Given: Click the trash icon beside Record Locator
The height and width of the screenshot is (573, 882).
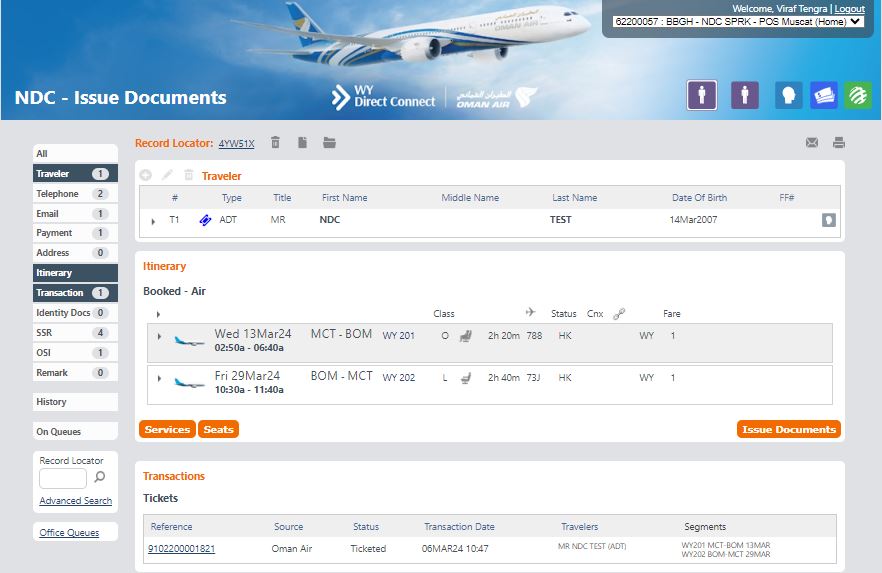Looking at the screenshot, I should point(277,143).
